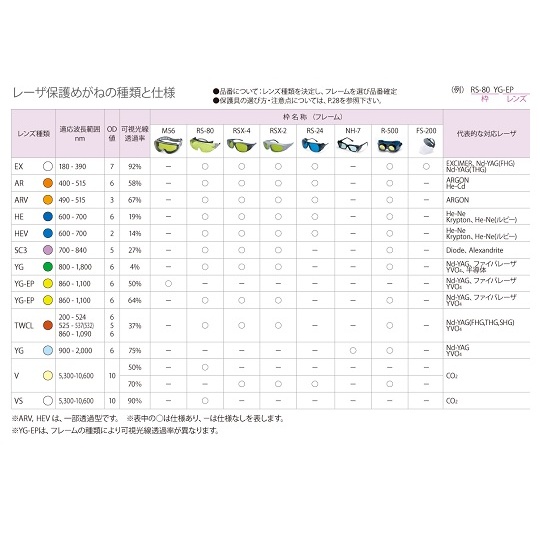Click the '58%' transmittance cell

pos(135,183)
